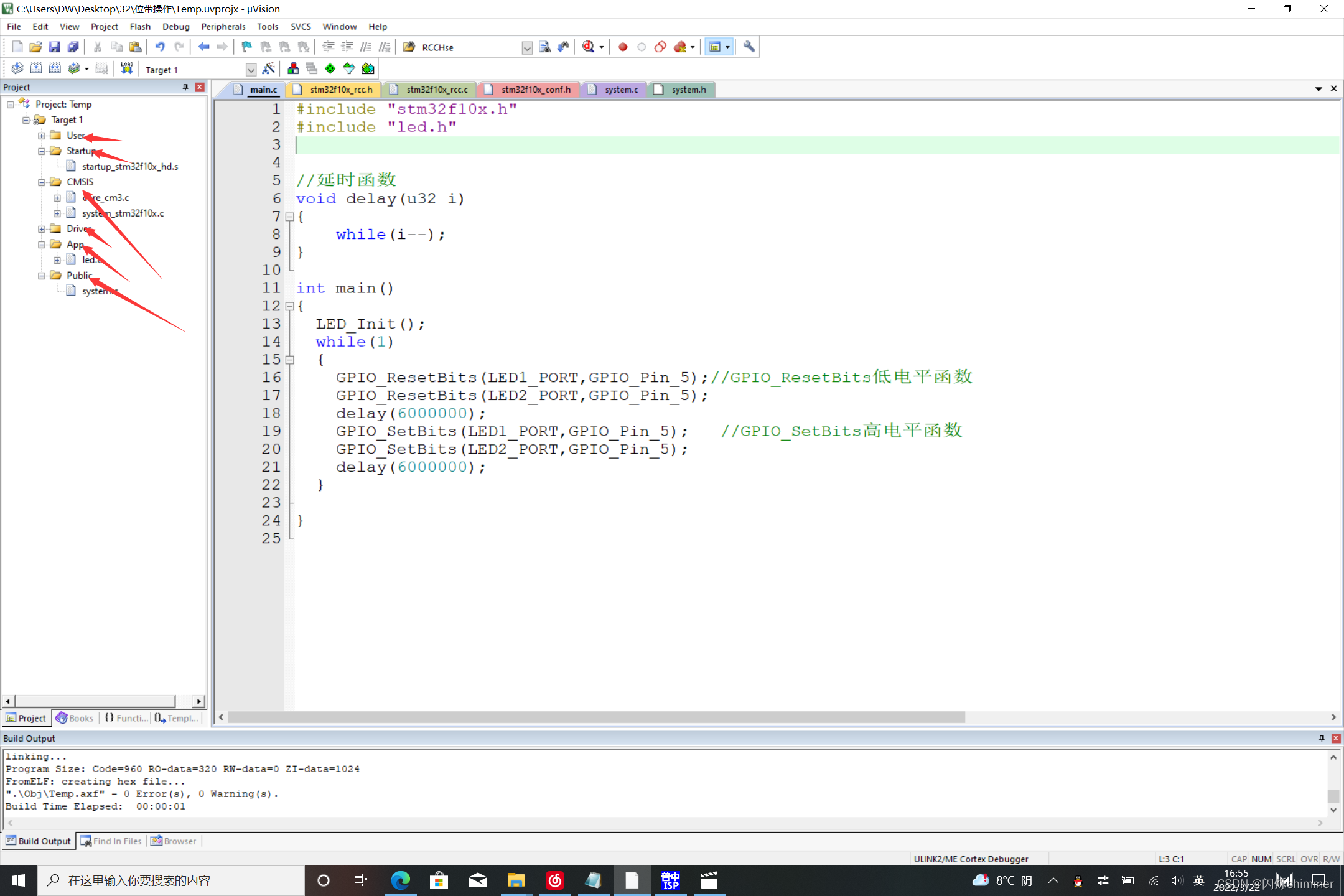Open the Peripherals menu
Viewport: 1344px width, 896px height.
click(x=223, y=26)
